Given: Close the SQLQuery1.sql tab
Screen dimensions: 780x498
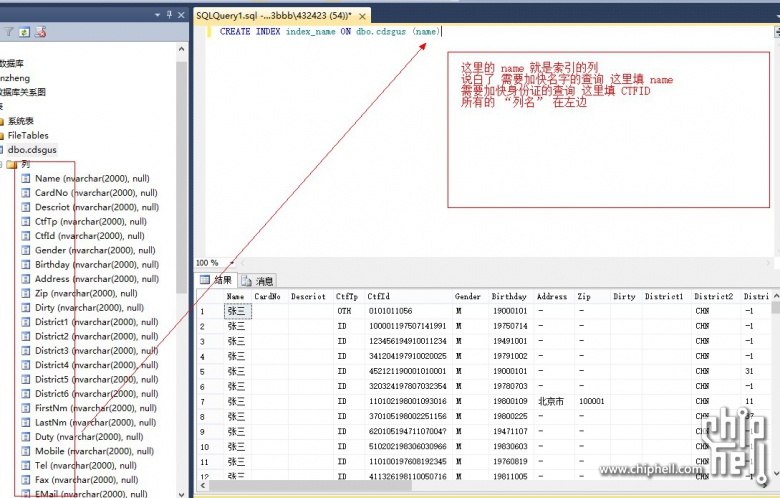Looking at the screenshot, I should (363, 16).
